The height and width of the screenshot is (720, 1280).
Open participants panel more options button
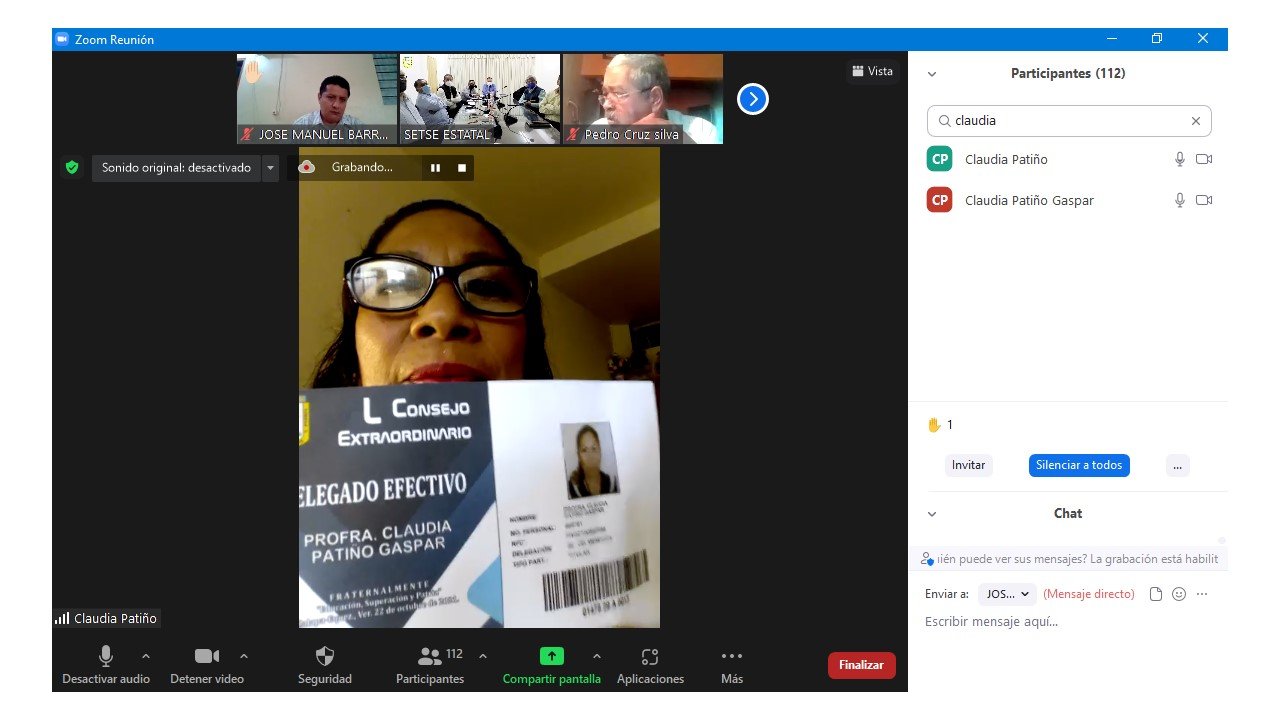1177,465
